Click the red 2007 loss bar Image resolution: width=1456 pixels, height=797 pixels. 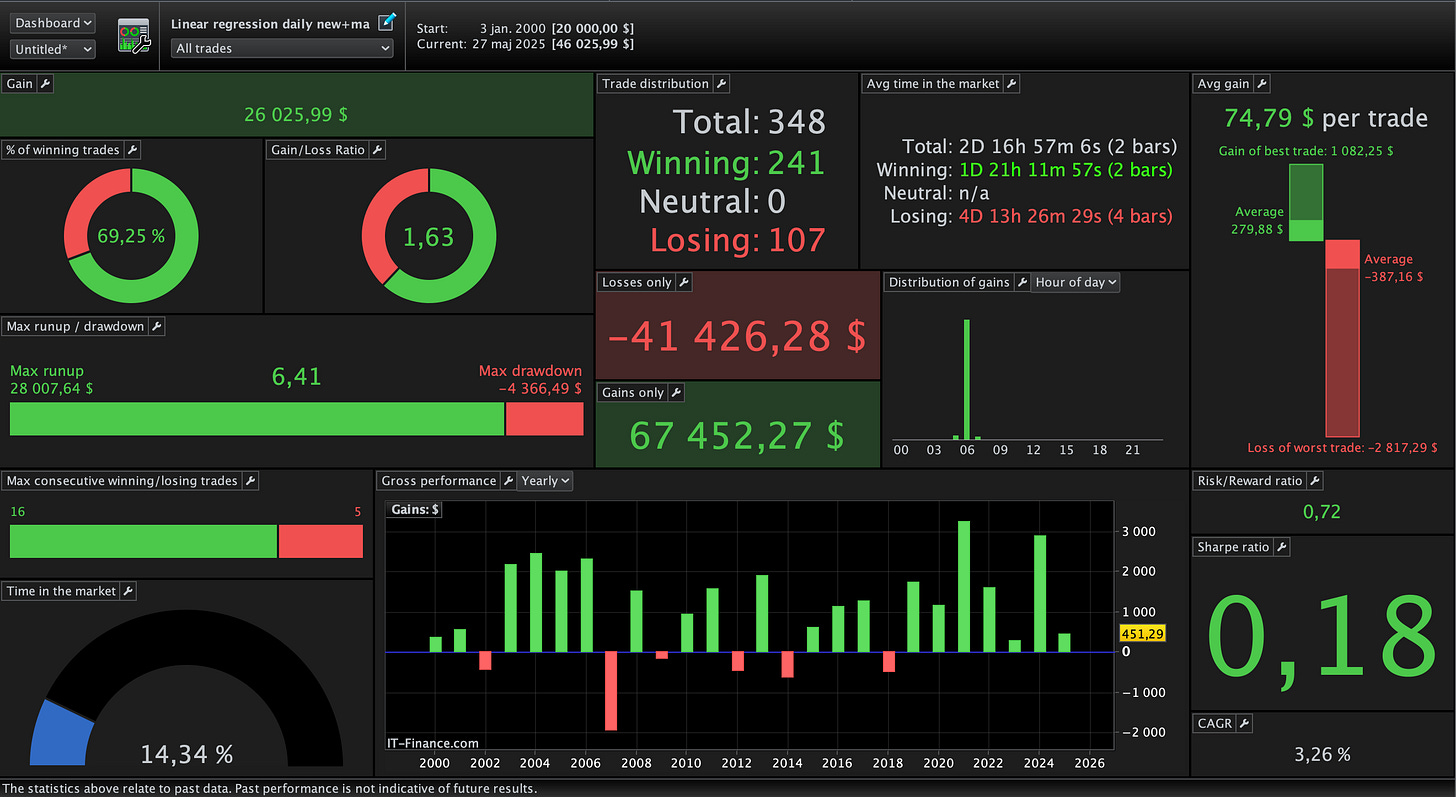click(x=611, y=691)
